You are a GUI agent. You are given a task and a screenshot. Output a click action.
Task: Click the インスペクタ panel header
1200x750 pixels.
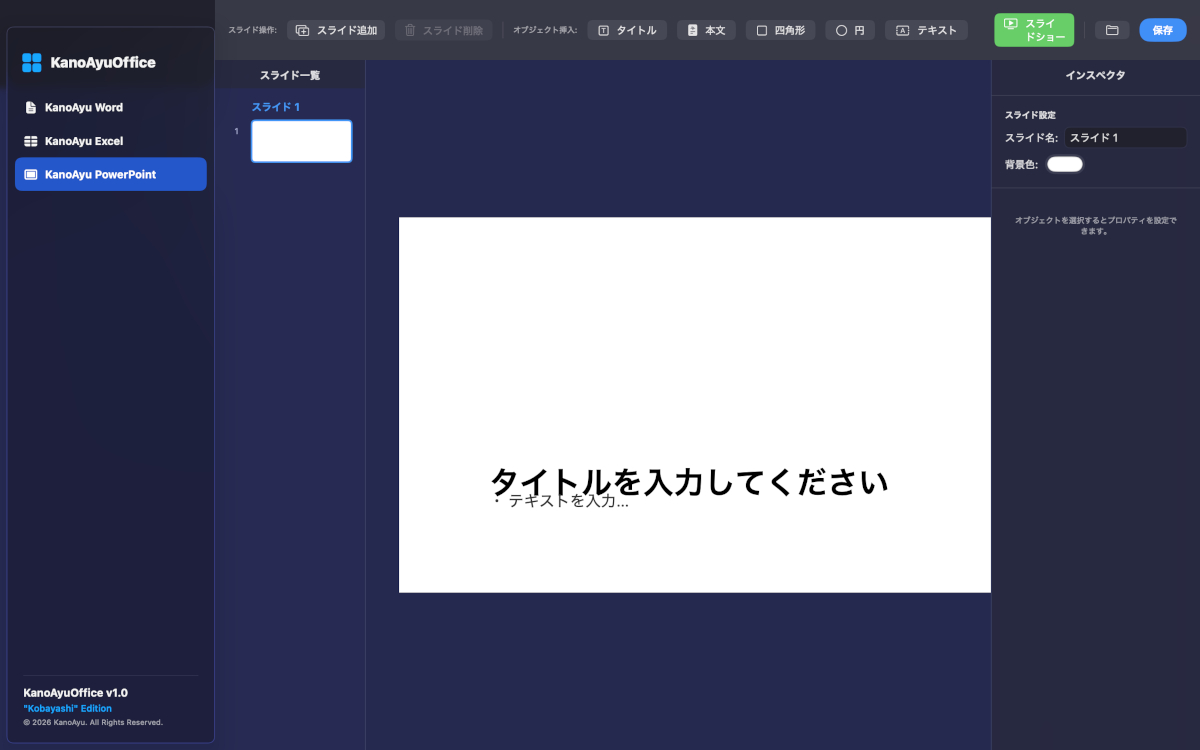point(1095,75)
